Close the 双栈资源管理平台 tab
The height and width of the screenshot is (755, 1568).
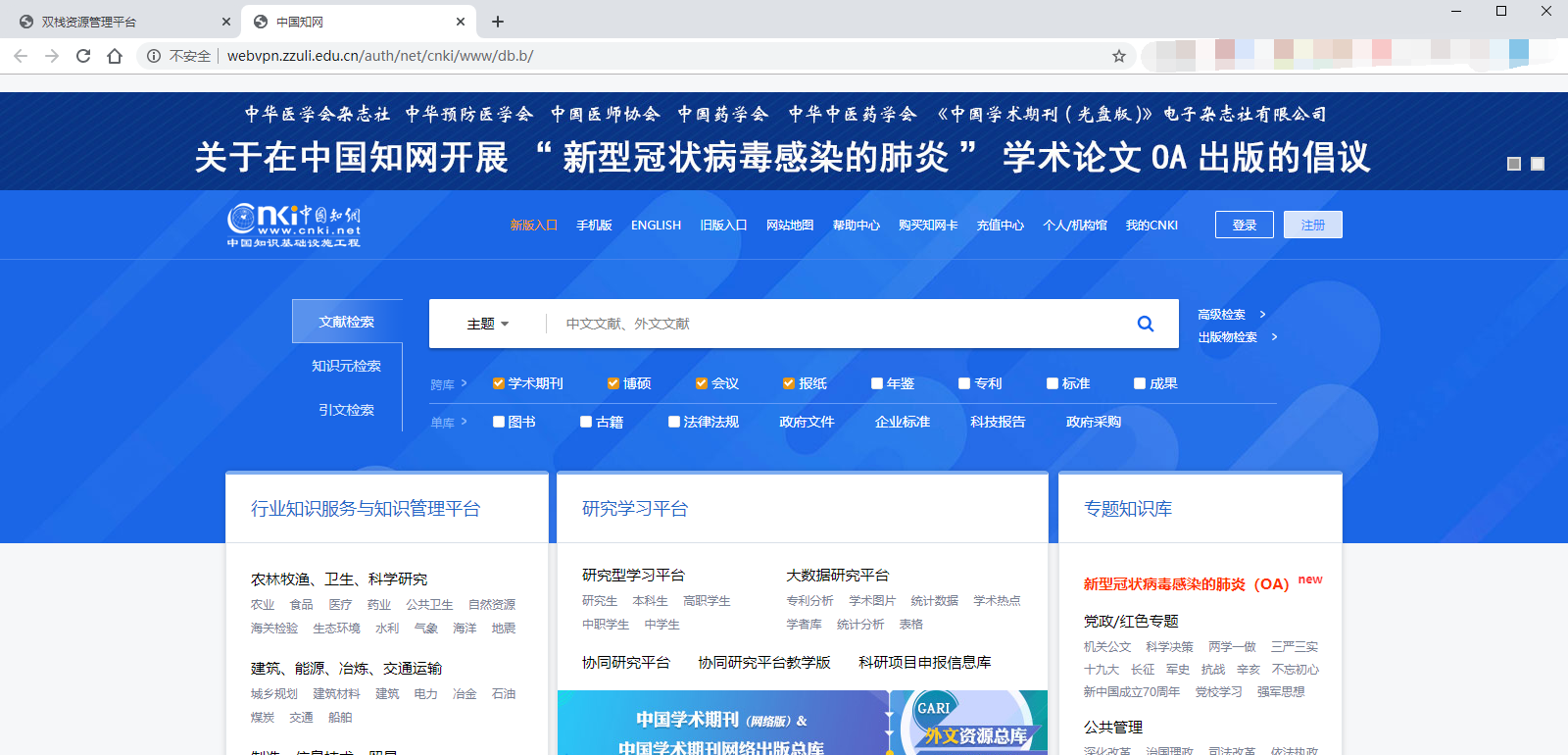coord(226,22)
